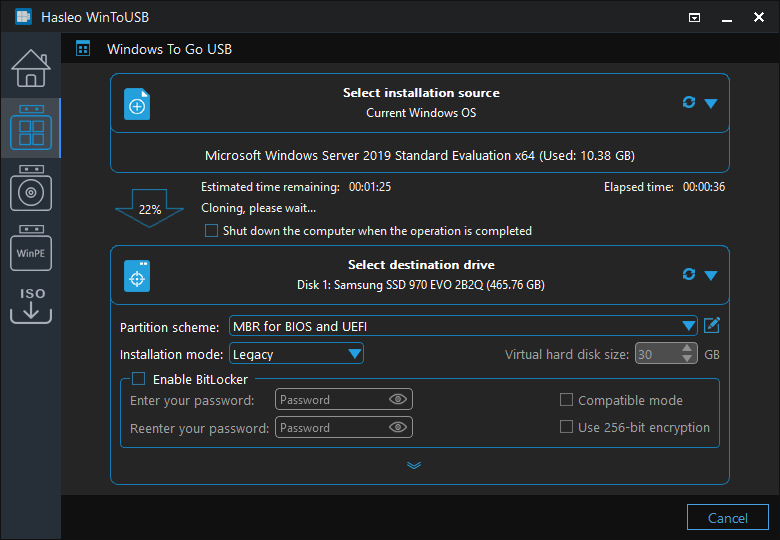Image resolution: width=780 pixels, height=540 pixels.
Task: Open the Partition scheme combo box
Action: pos(463,326)
